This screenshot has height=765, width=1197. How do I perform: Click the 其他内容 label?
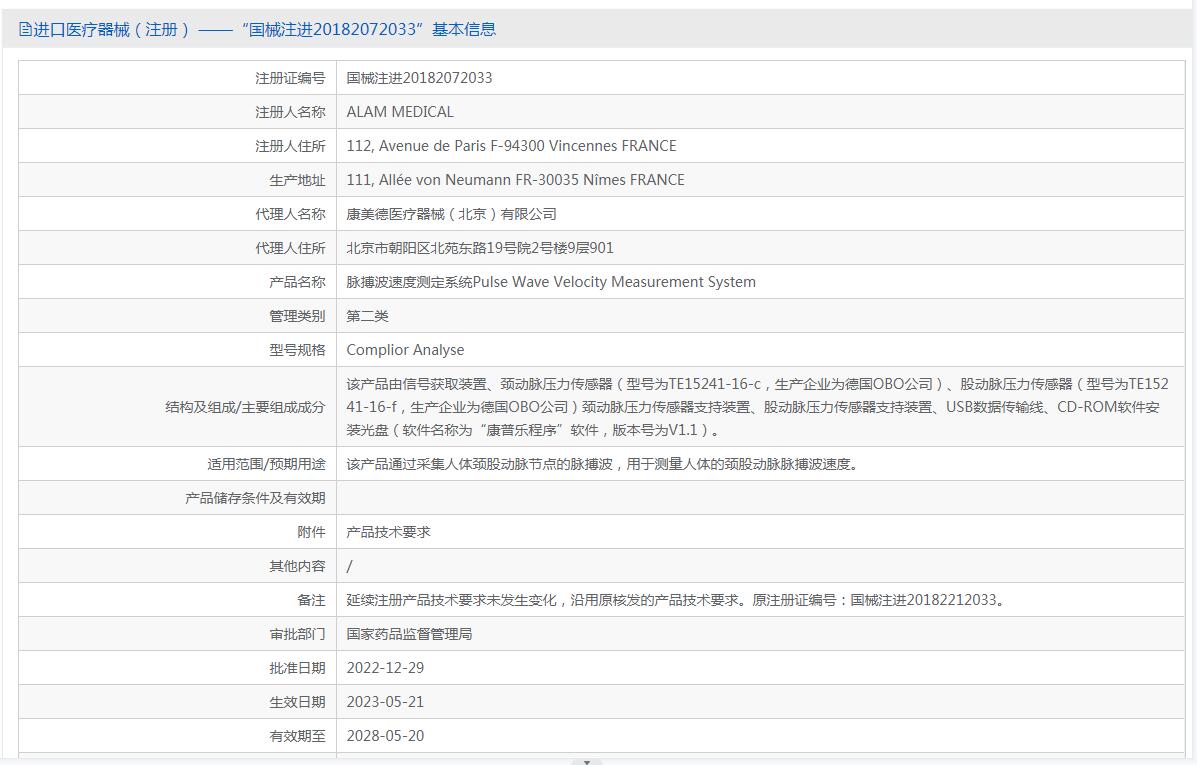click(x=297, y=566)
